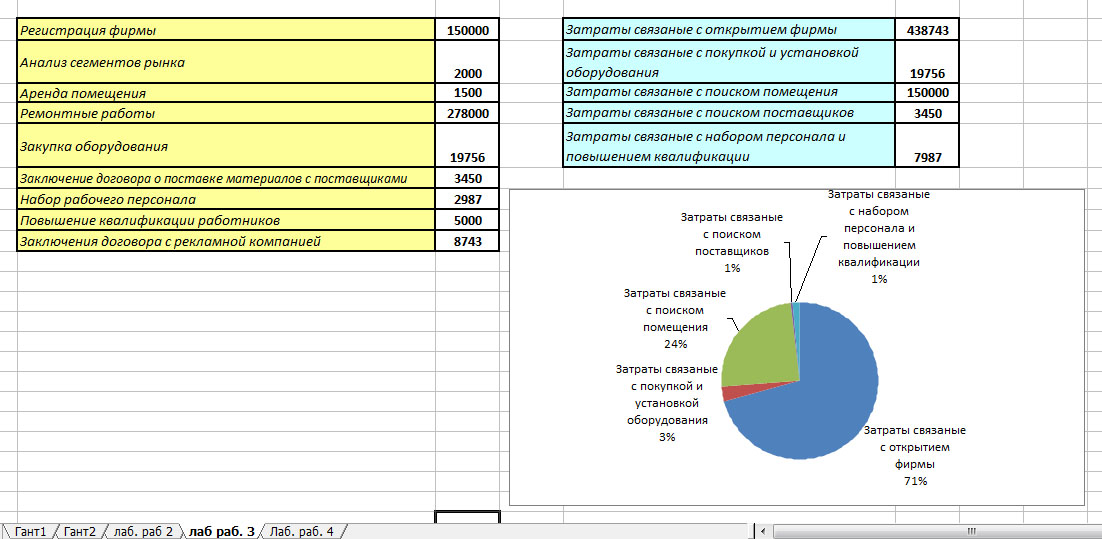Switch to the Гант1 sheet tab
The image size is (1102, 539).
30,531
